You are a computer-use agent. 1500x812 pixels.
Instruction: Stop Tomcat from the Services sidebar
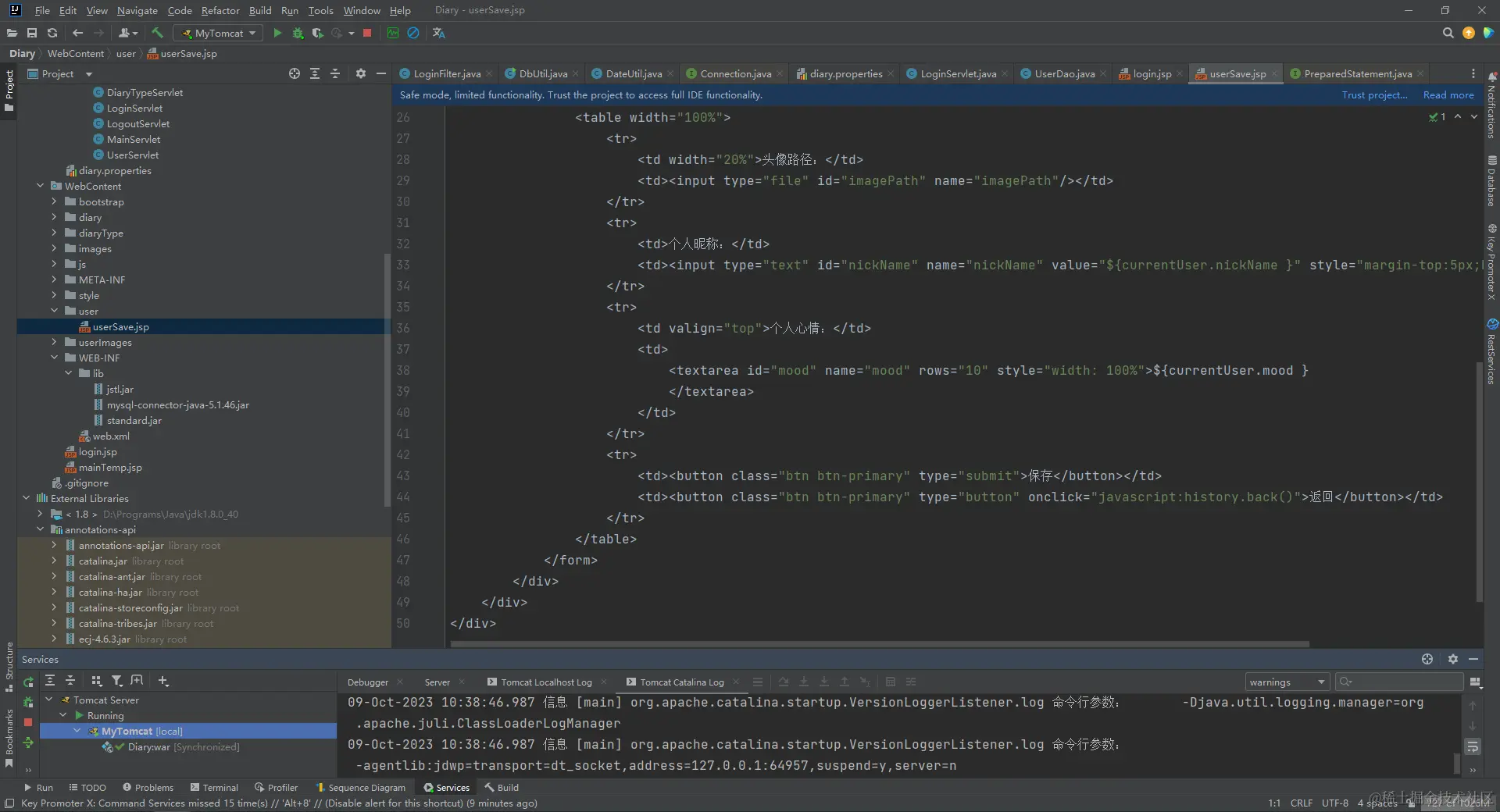[28, 722]
